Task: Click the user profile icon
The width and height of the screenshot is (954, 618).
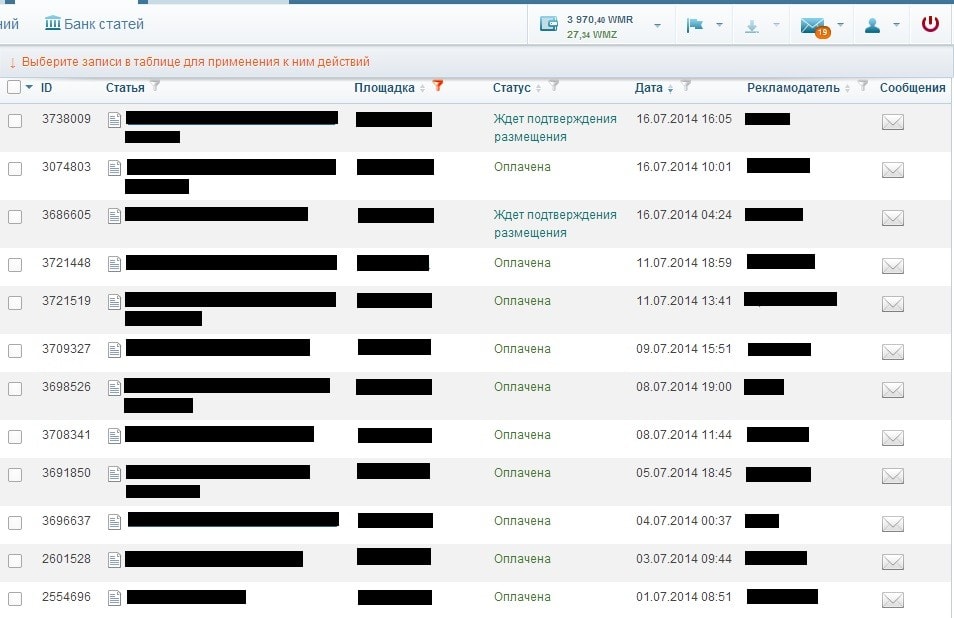Action: [x=872, y=25]
